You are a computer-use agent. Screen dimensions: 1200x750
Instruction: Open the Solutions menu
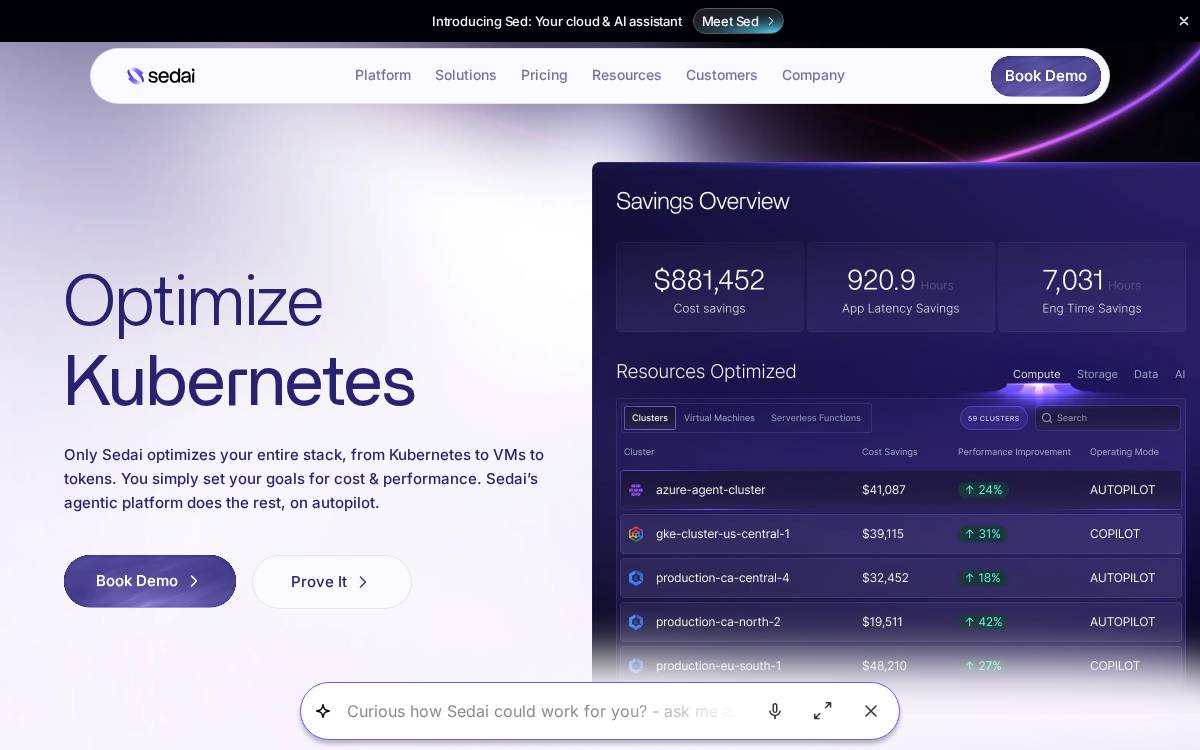[x=466, y=75]
